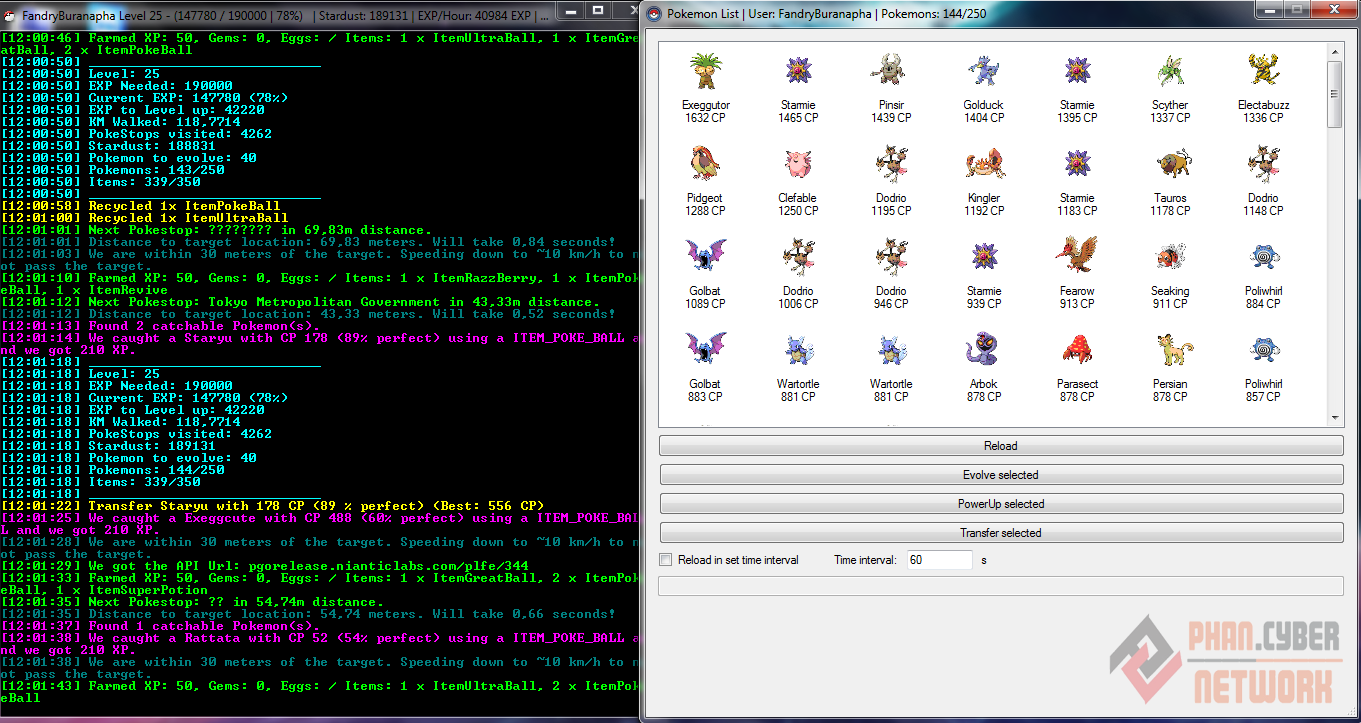The height and width of the screenshot is (723, 1361).
Task: Click Transfer selected button
Action: click(1000, 533)
